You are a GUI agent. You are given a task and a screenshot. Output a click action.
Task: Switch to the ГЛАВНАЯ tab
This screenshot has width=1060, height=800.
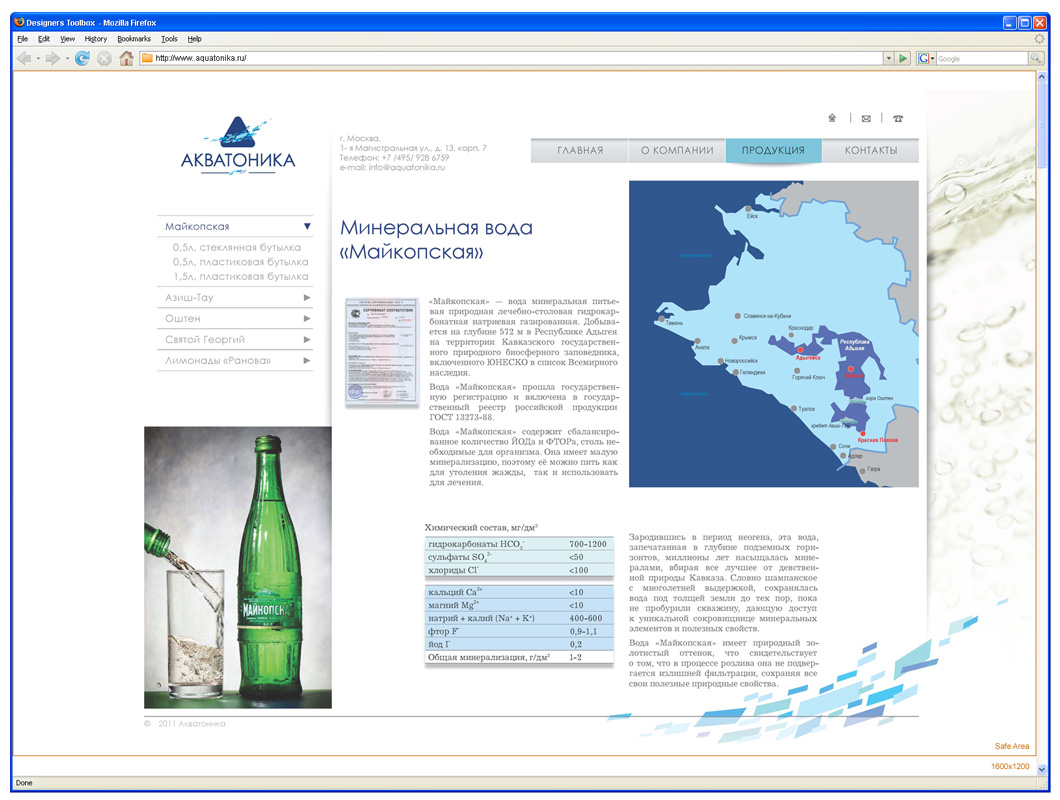580,151
